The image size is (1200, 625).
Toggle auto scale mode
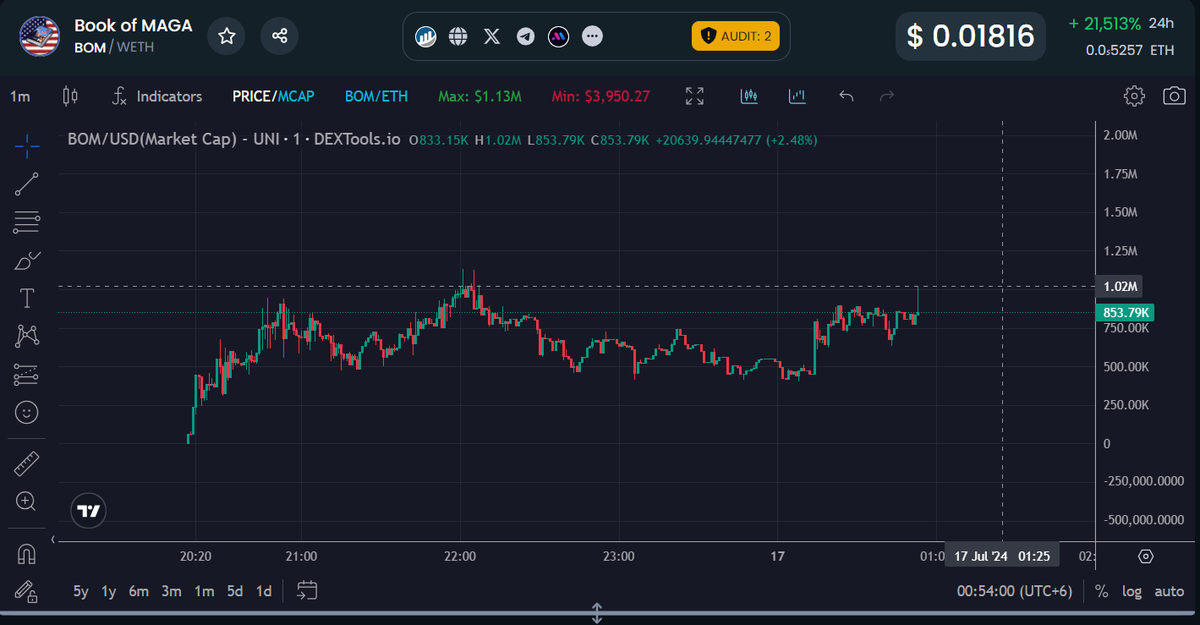pos(1169,591)
